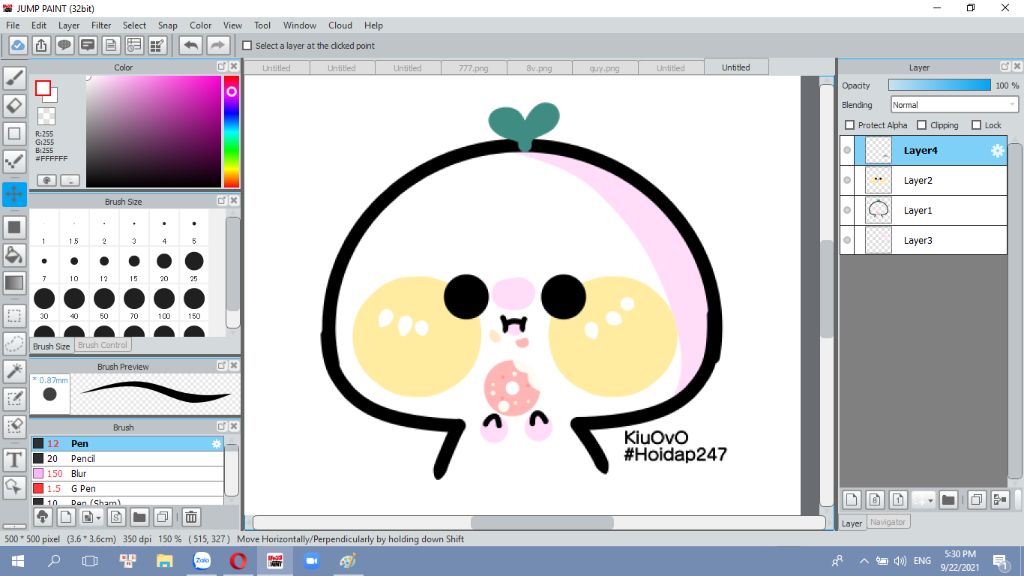Switch to the guy.png document tab
The height and width of the screenshot is (576, 1024).
[605, 68]
